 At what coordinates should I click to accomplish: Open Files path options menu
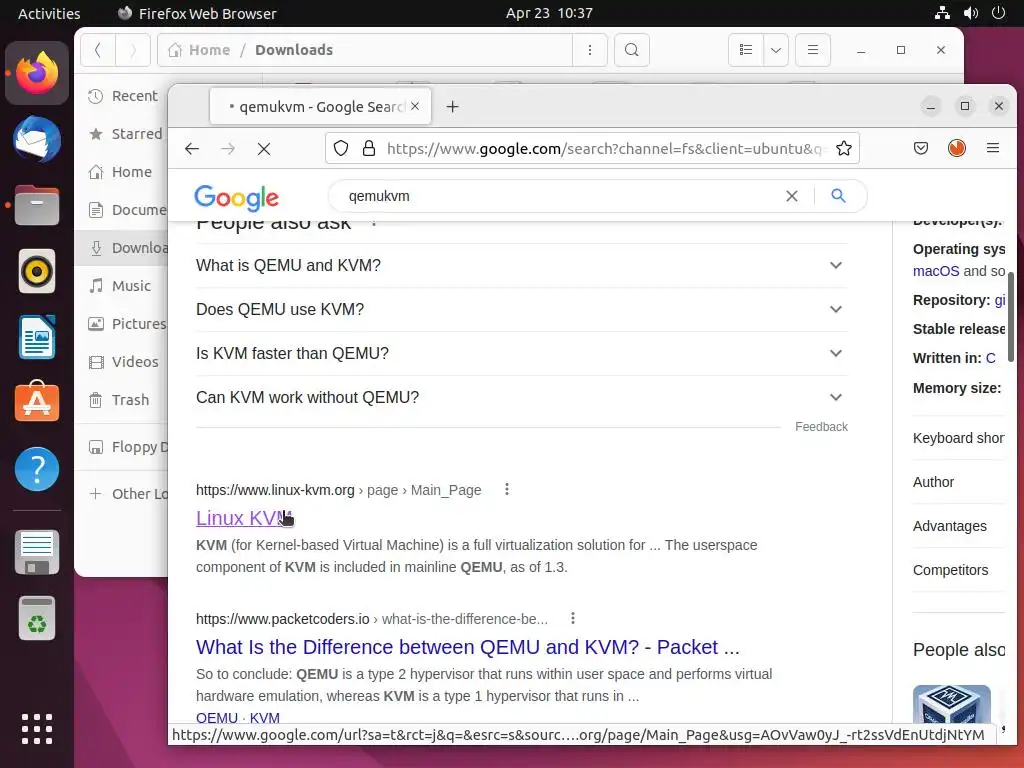click(x=590, y=50)
